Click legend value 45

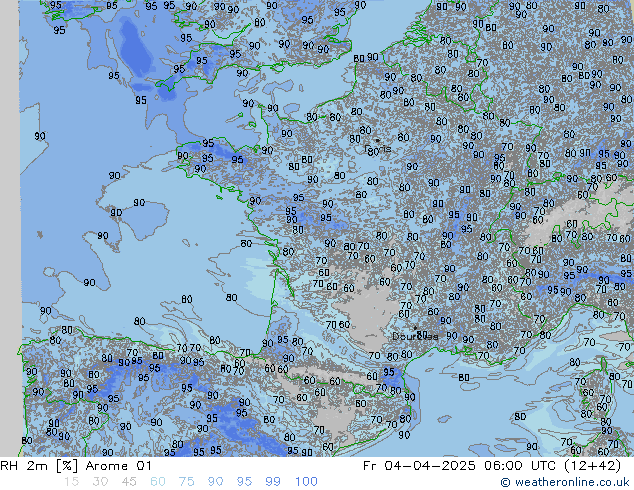[x=129, y=482]
